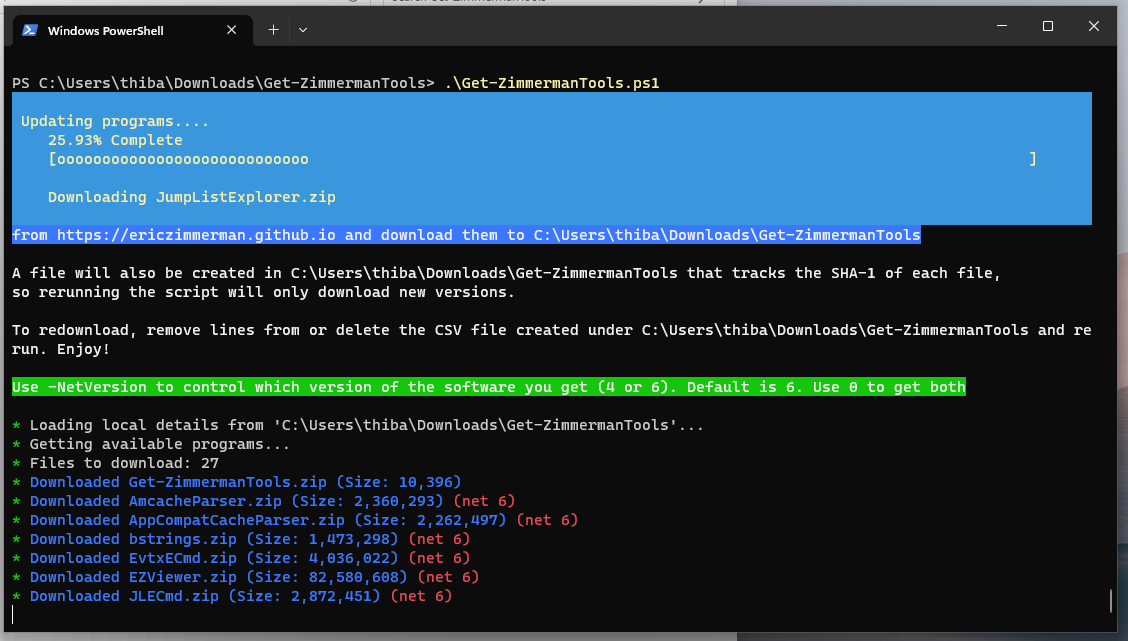Open a new terminal tab
Screen dimensions: 1128x641
pyautogui.click(x=273, y=30)
